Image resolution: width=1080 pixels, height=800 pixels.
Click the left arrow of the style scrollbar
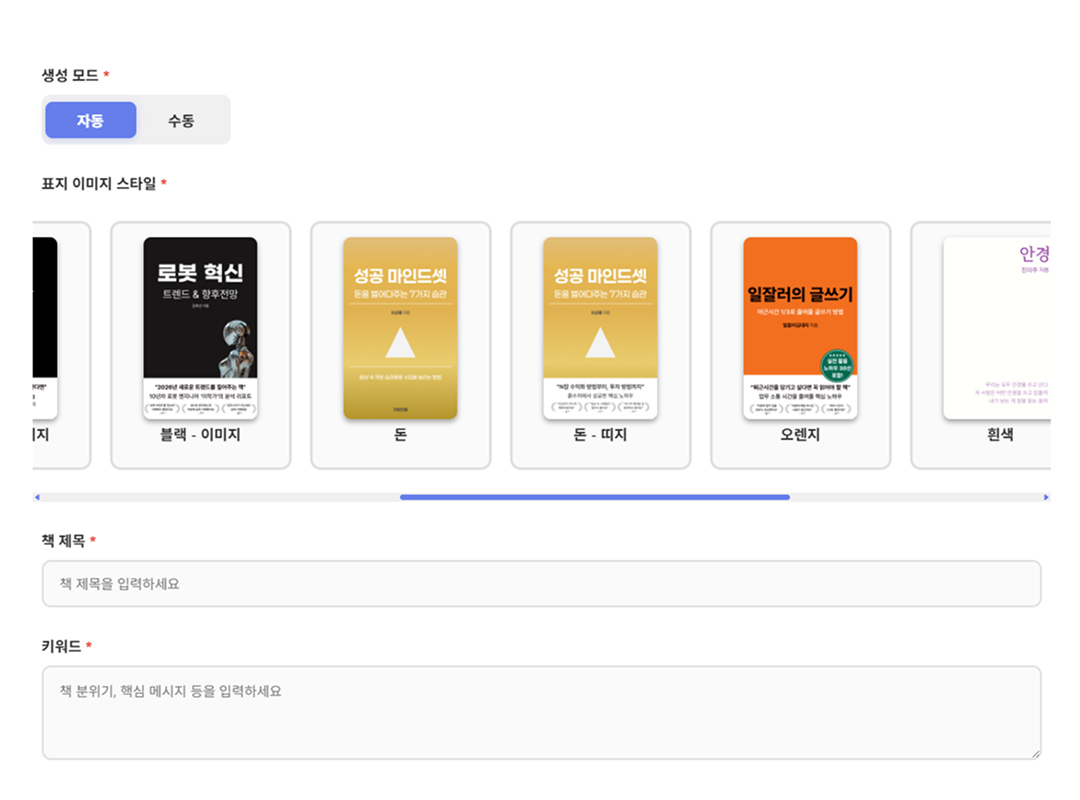pos(38,496)
